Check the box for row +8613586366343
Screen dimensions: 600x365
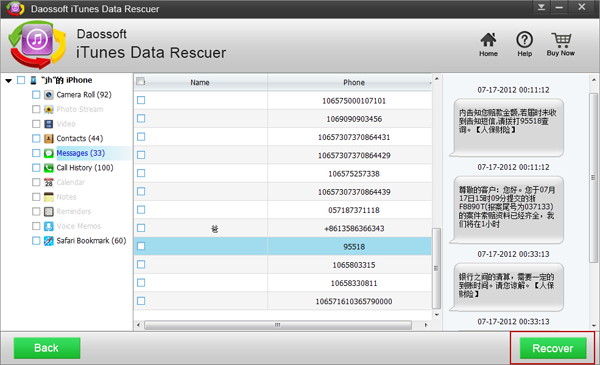(141, 228)
